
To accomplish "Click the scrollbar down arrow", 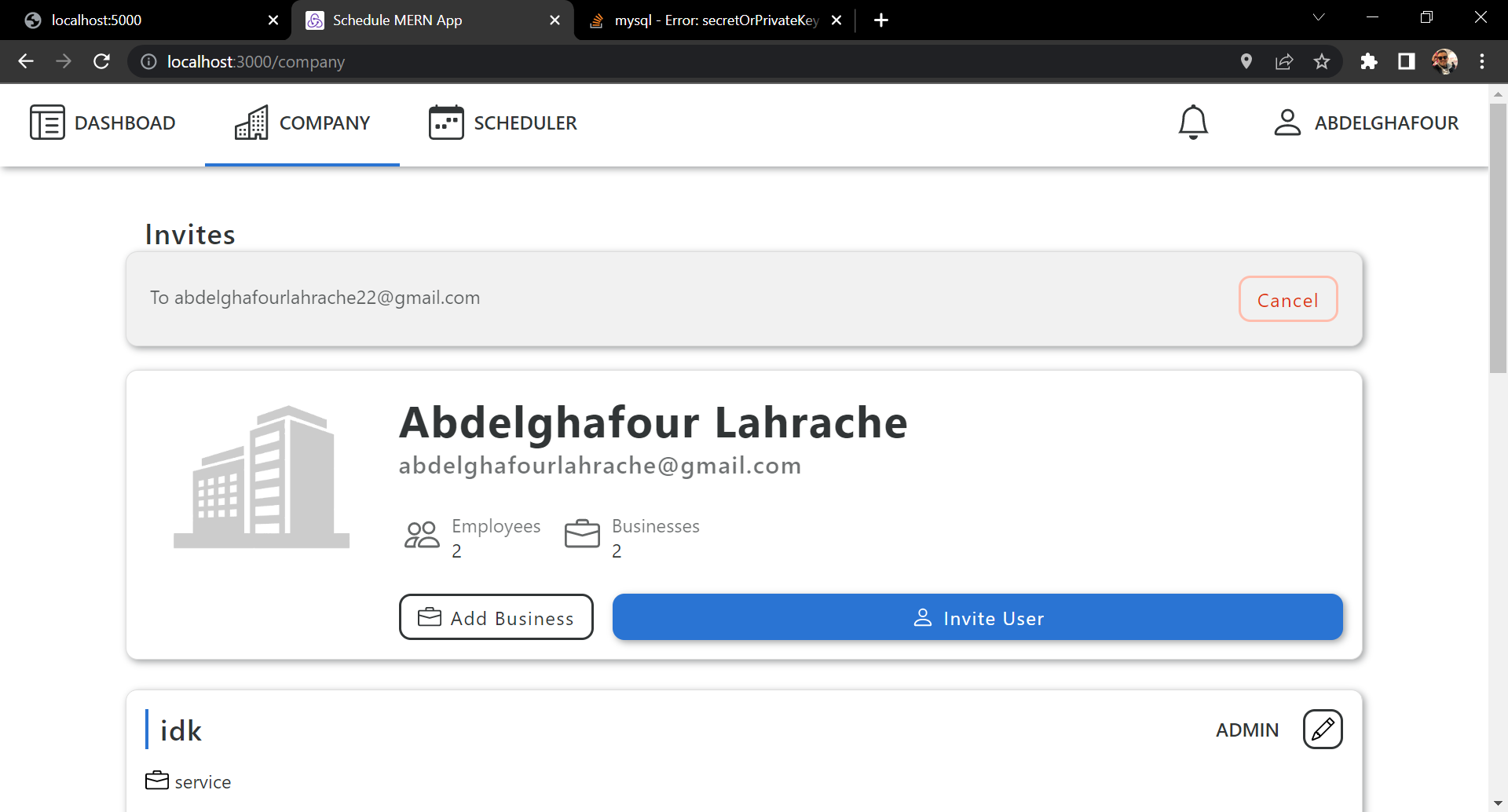I will click(x=1498, y=803).
